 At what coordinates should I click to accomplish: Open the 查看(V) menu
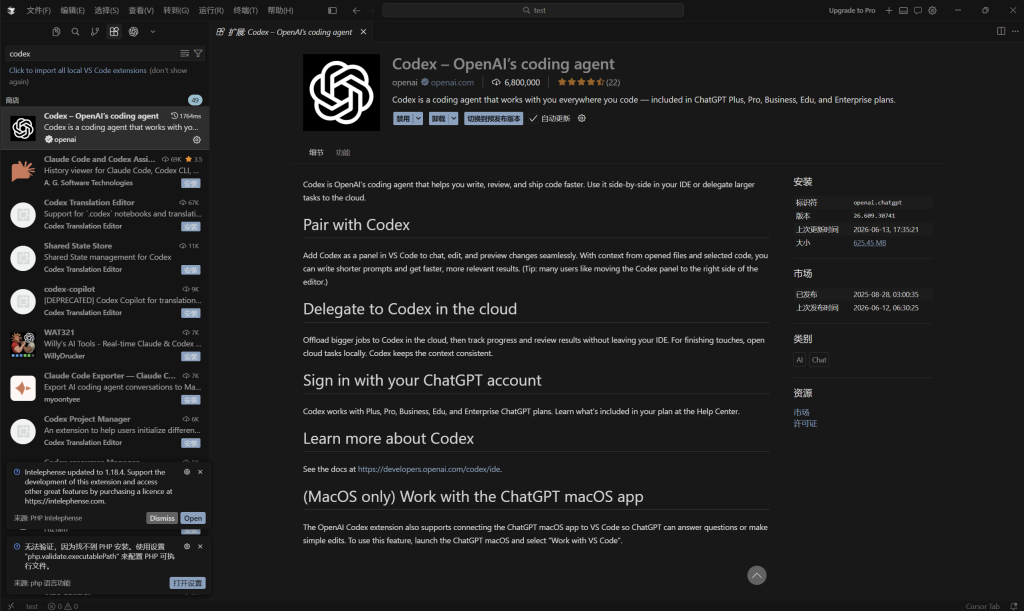(141, 10)
